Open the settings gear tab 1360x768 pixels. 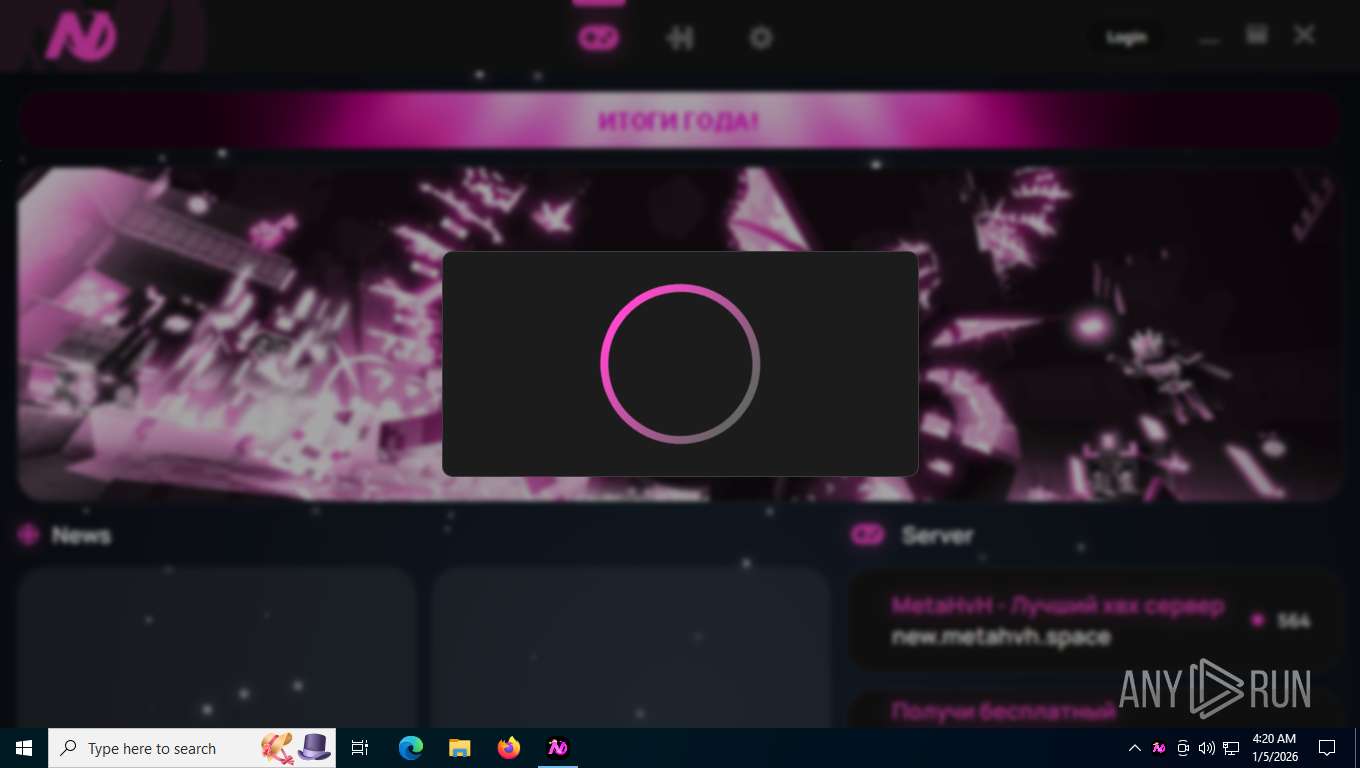[x=761, y=38]
